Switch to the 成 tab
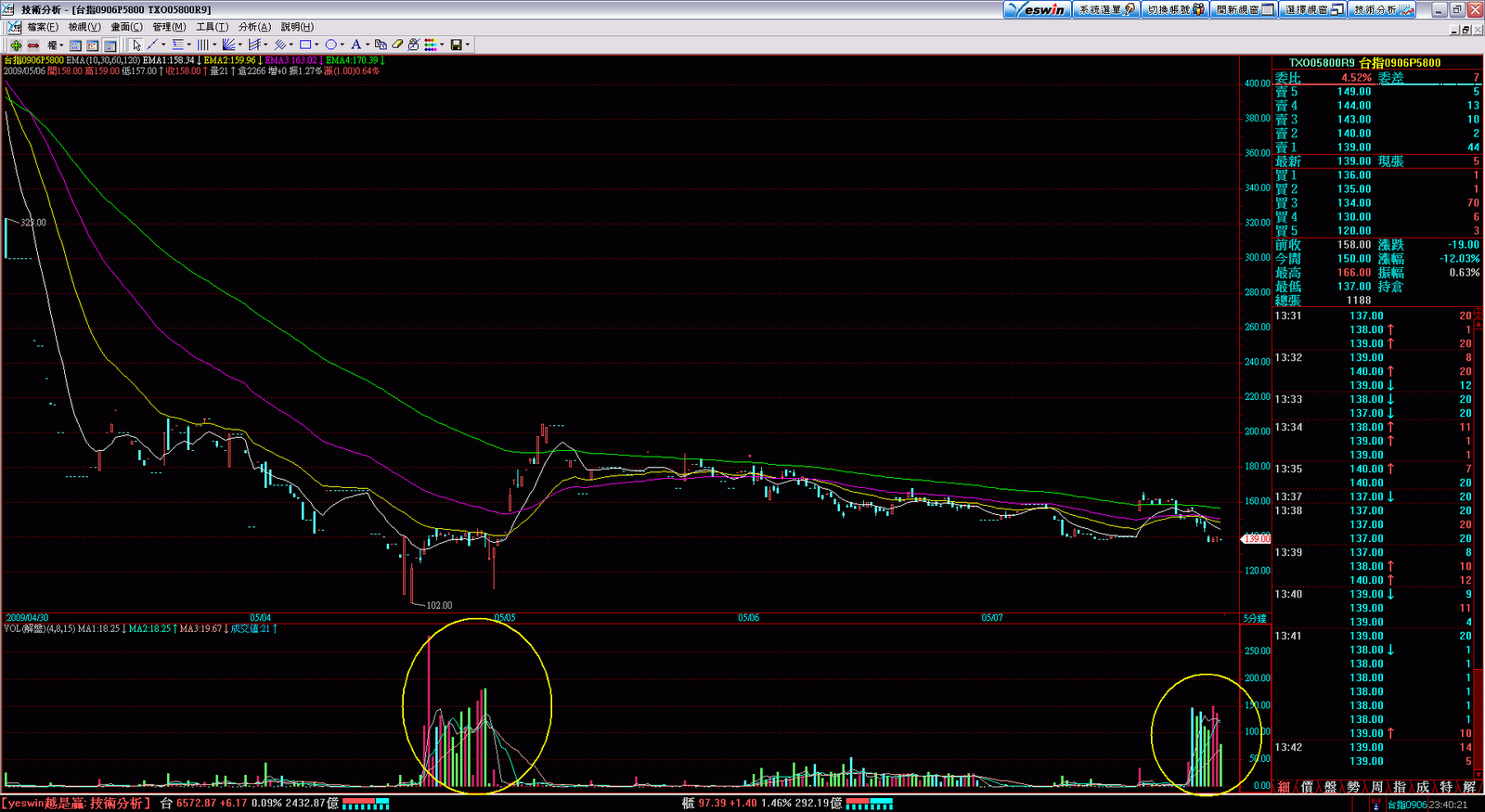1485x812 pixels. pyautogui.click(x=1423, y=787)
